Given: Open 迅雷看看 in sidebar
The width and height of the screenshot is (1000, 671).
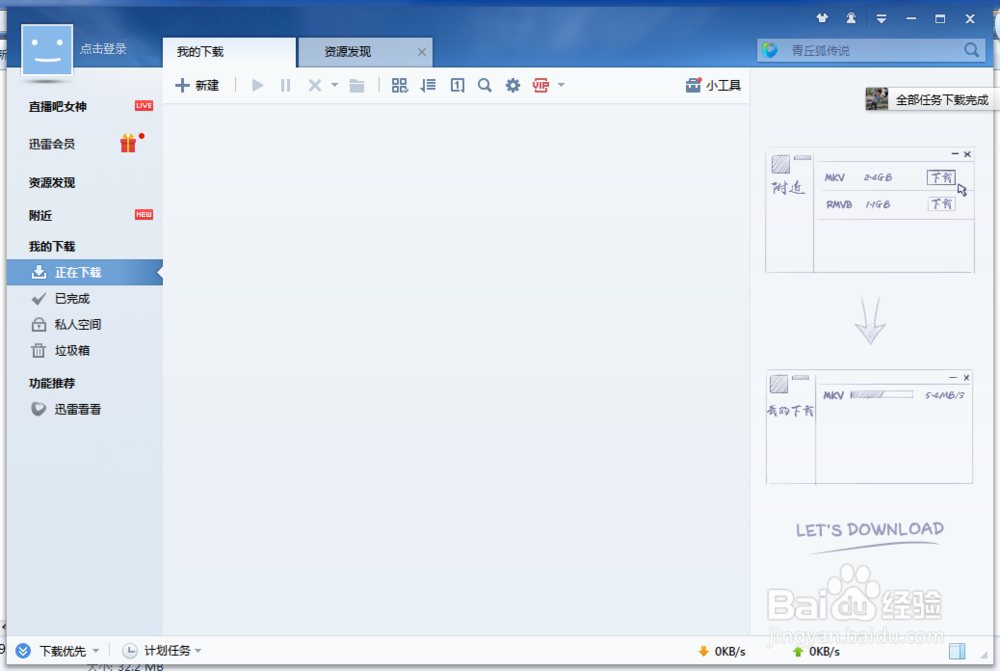Looking at the screenshot, I should click(78, 409).
